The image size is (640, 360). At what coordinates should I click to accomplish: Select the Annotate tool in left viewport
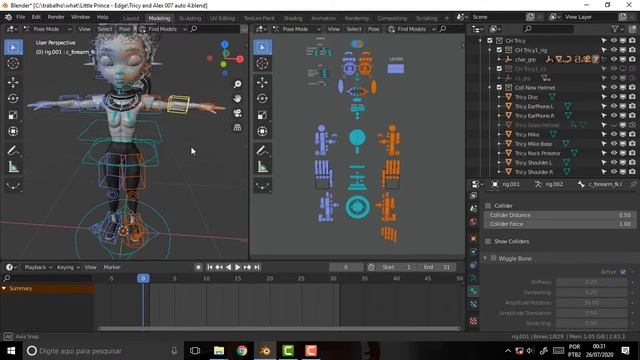point(13,151)
